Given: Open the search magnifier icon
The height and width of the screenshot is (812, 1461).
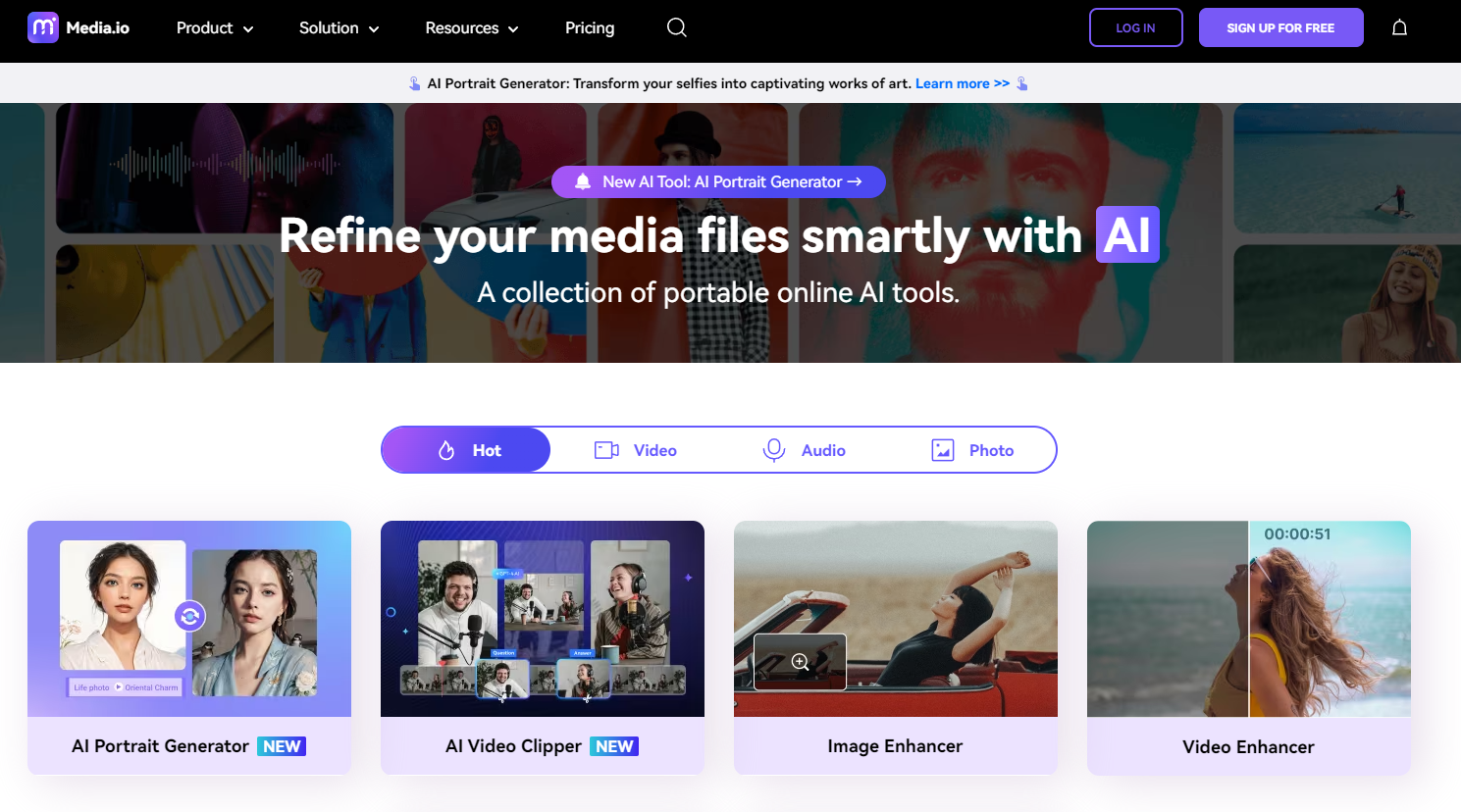Looking at the screenshot, I should (x=677, y=27).
